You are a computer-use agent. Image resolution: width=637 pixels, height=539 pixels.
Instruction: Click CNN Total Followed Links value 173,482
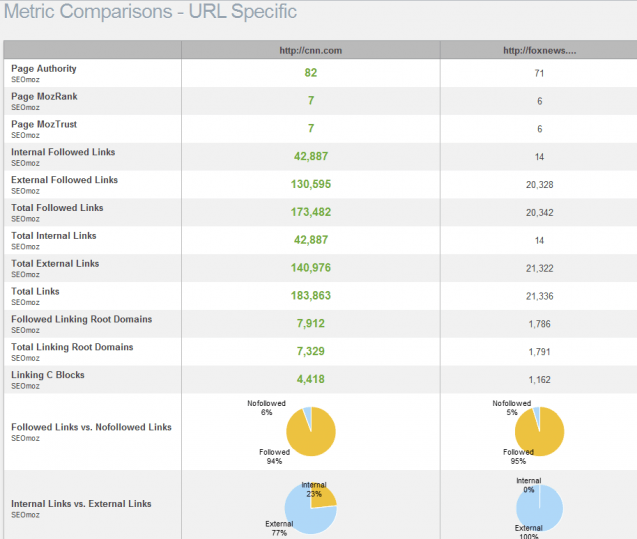tap(311, 212)
